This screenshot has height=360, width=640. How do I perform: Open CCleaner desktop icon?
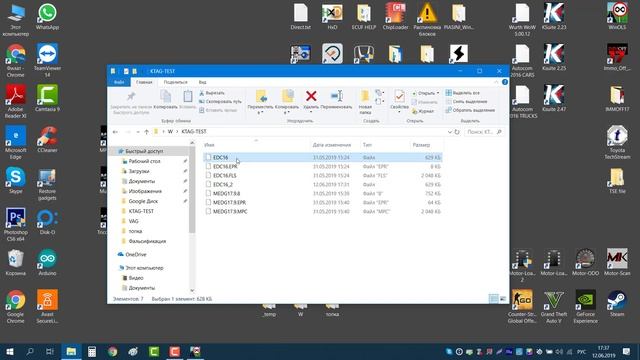point(47,139)
